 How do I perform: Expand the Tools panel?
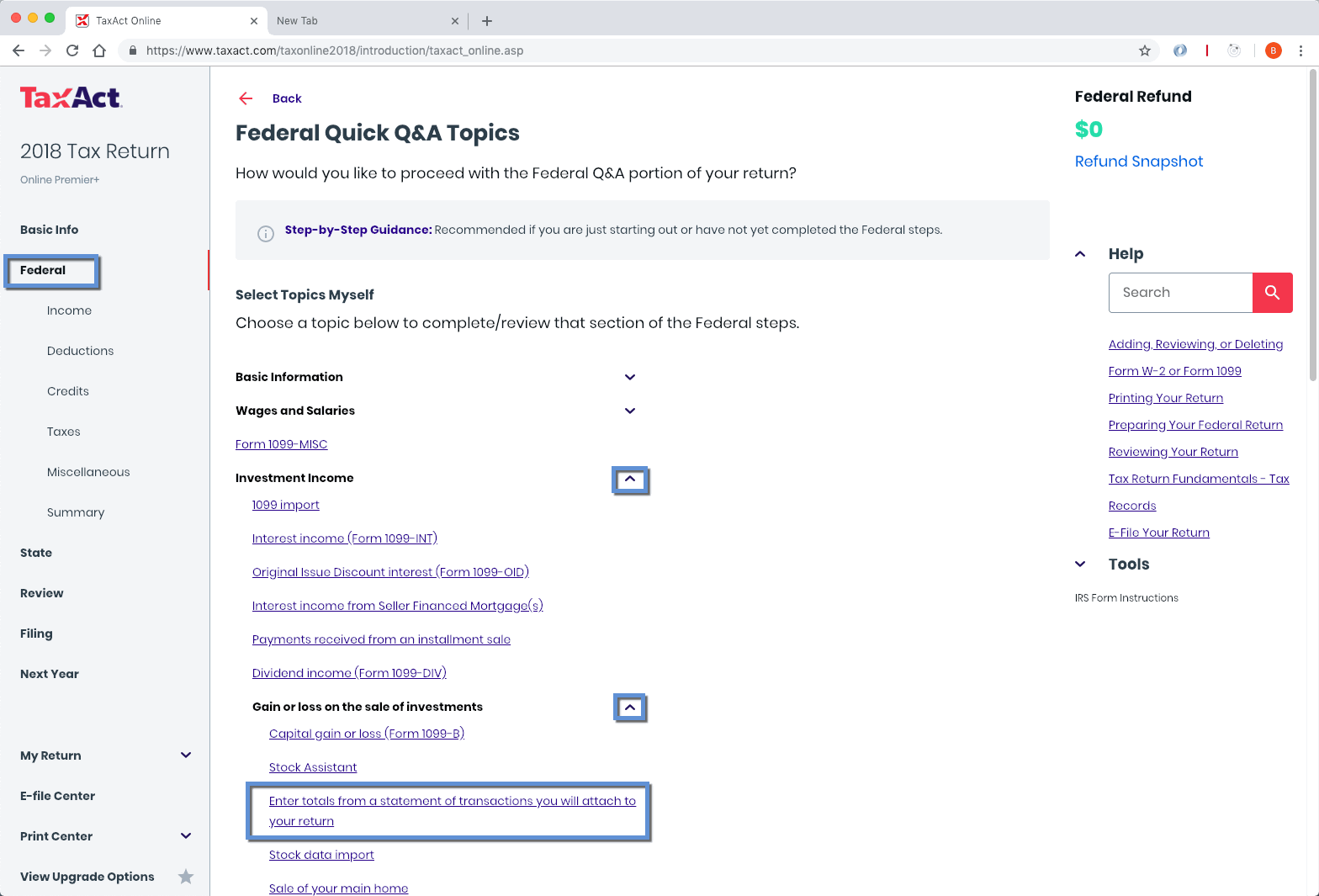(1080, 565)
